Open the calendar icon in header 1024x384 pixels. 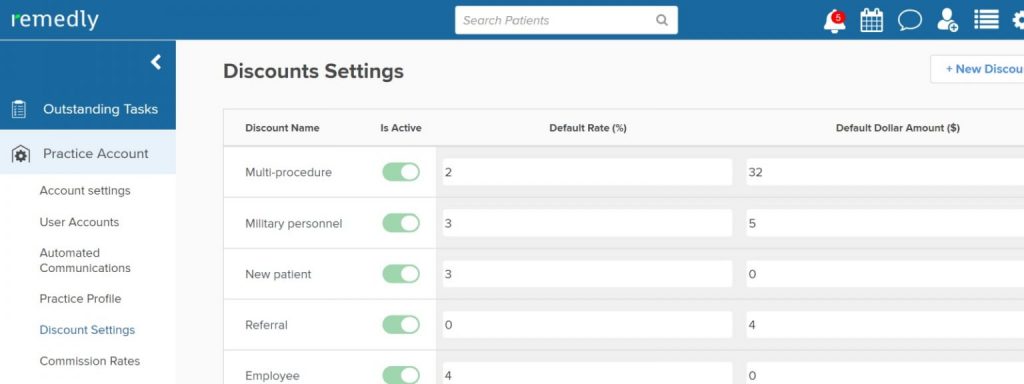[871, 20]
